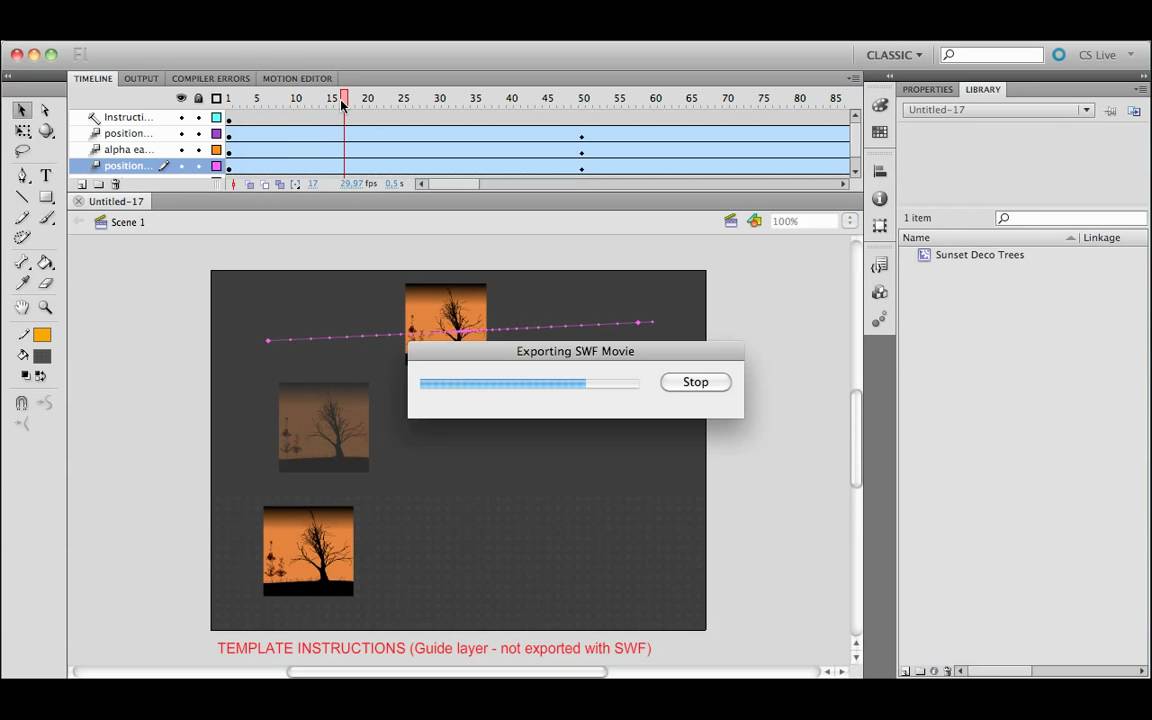
Task: Select the black arrow Selection tool
Action: [21, 110]
